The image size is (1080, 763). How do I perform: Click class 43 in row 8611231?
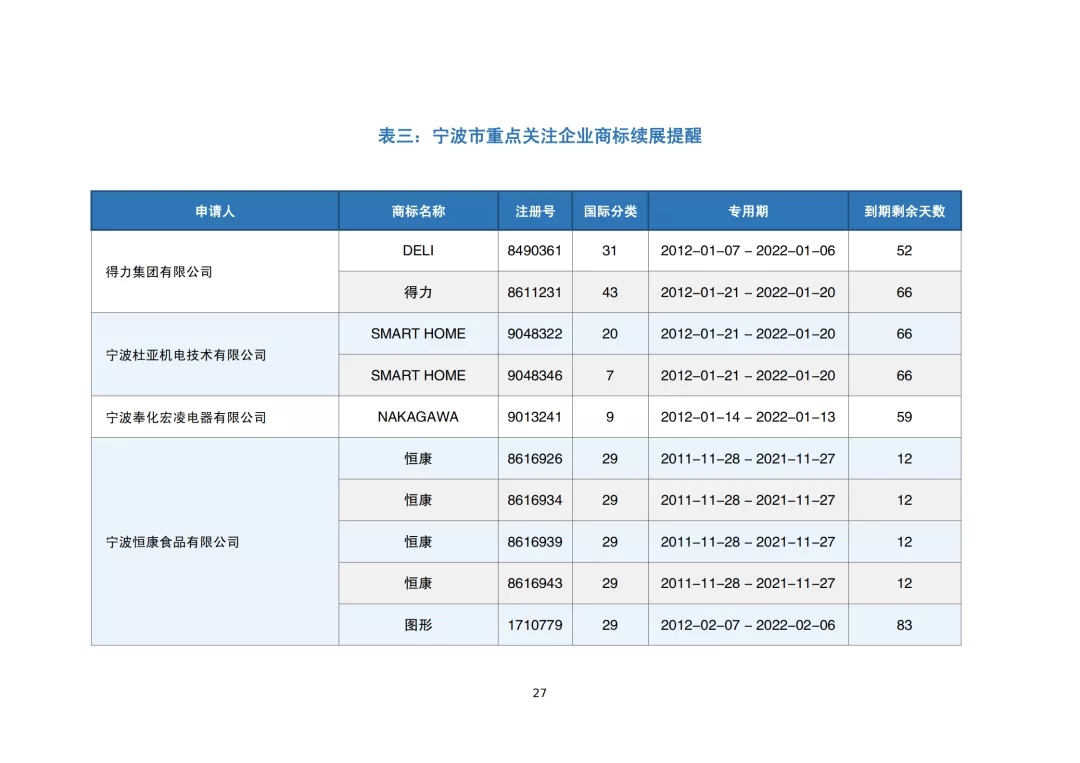(610, 293)
